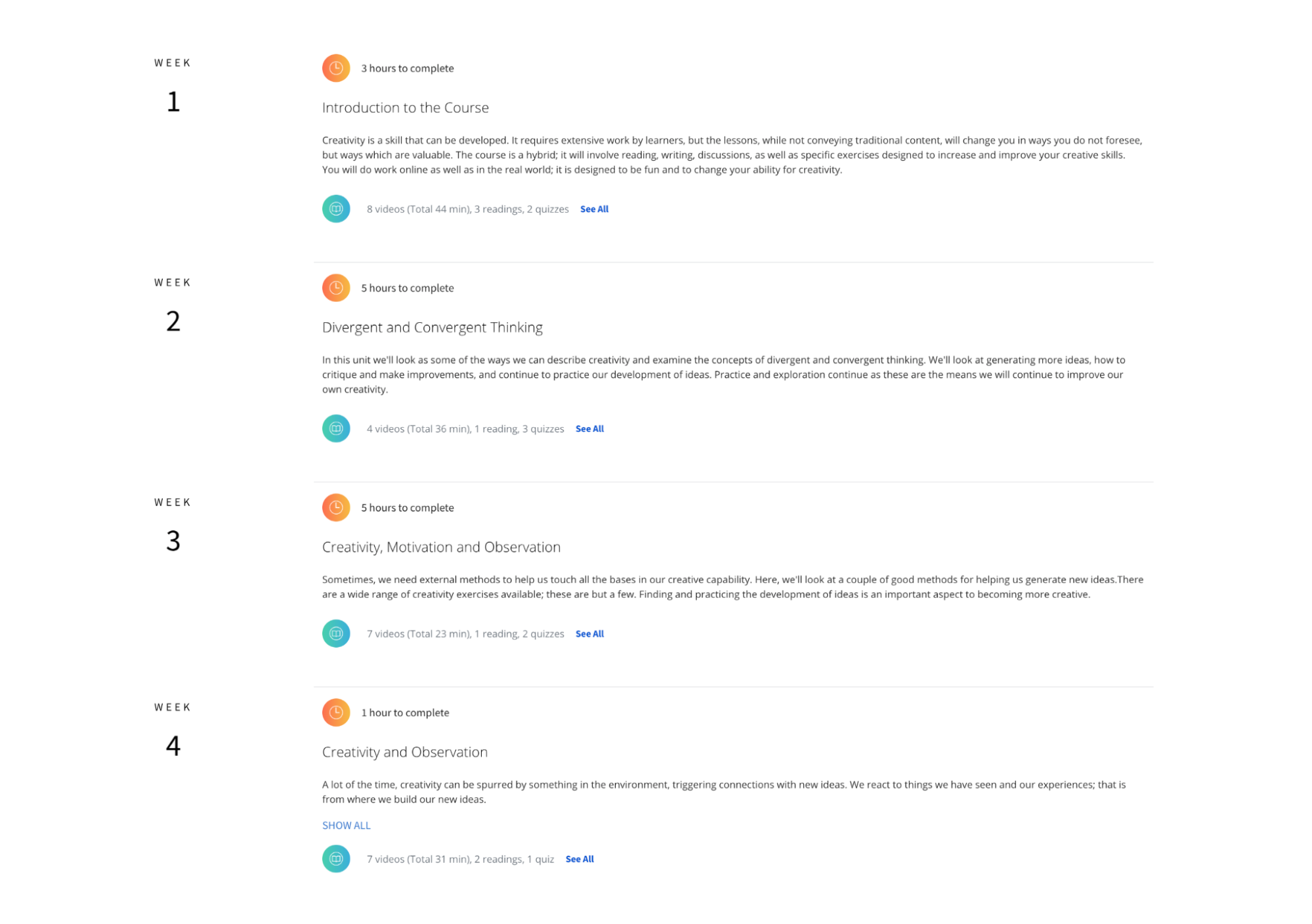Click the Week 4 orange clock icon
The image size is (1312, 924).
(335, 713)
